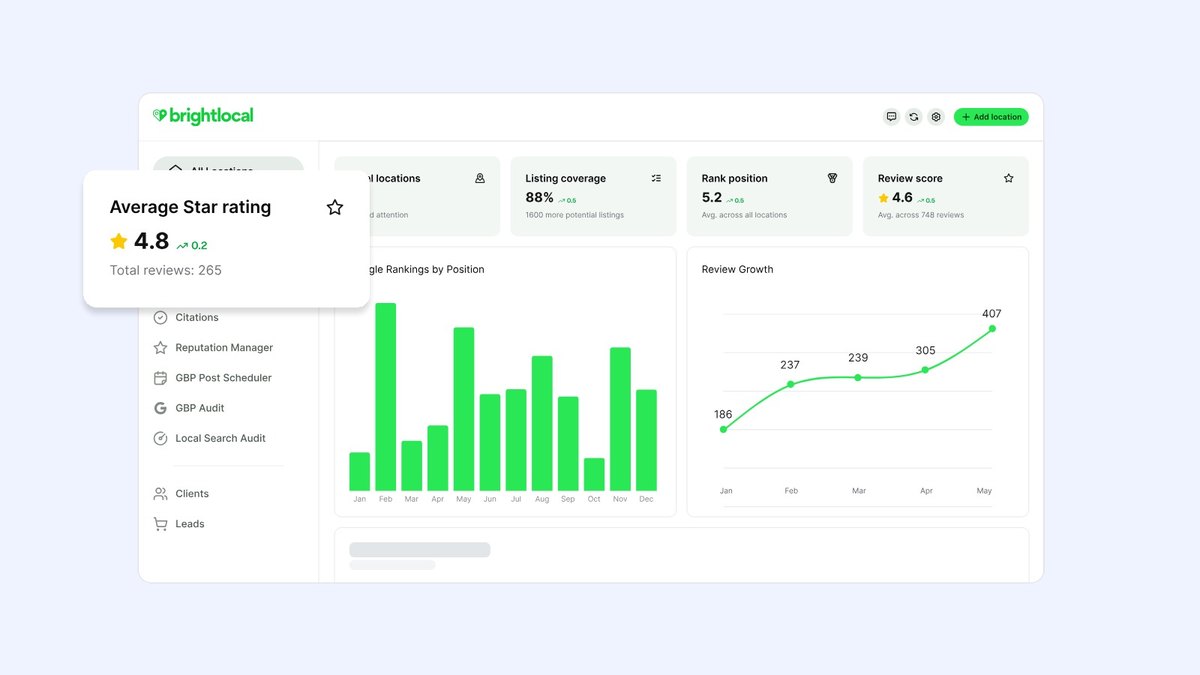Open Citations in the sidebar
This screenshot has width=1200, height=675.
coord(197,317)
